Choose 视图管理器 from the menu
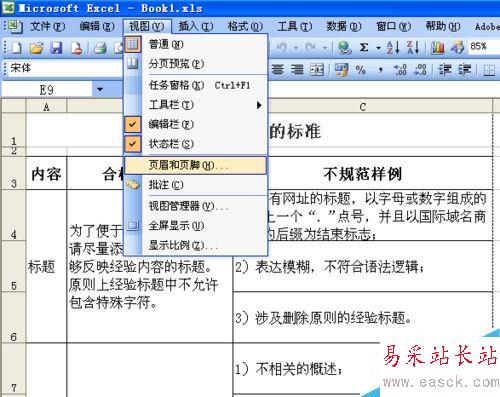500x397 pixels. (195, 206)
